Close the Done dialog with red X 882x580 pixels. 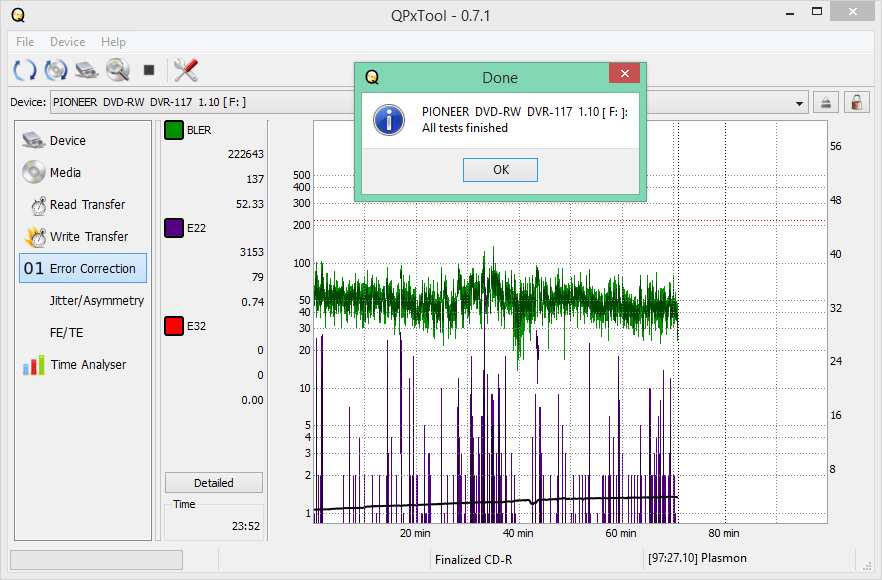click(624, 74)
